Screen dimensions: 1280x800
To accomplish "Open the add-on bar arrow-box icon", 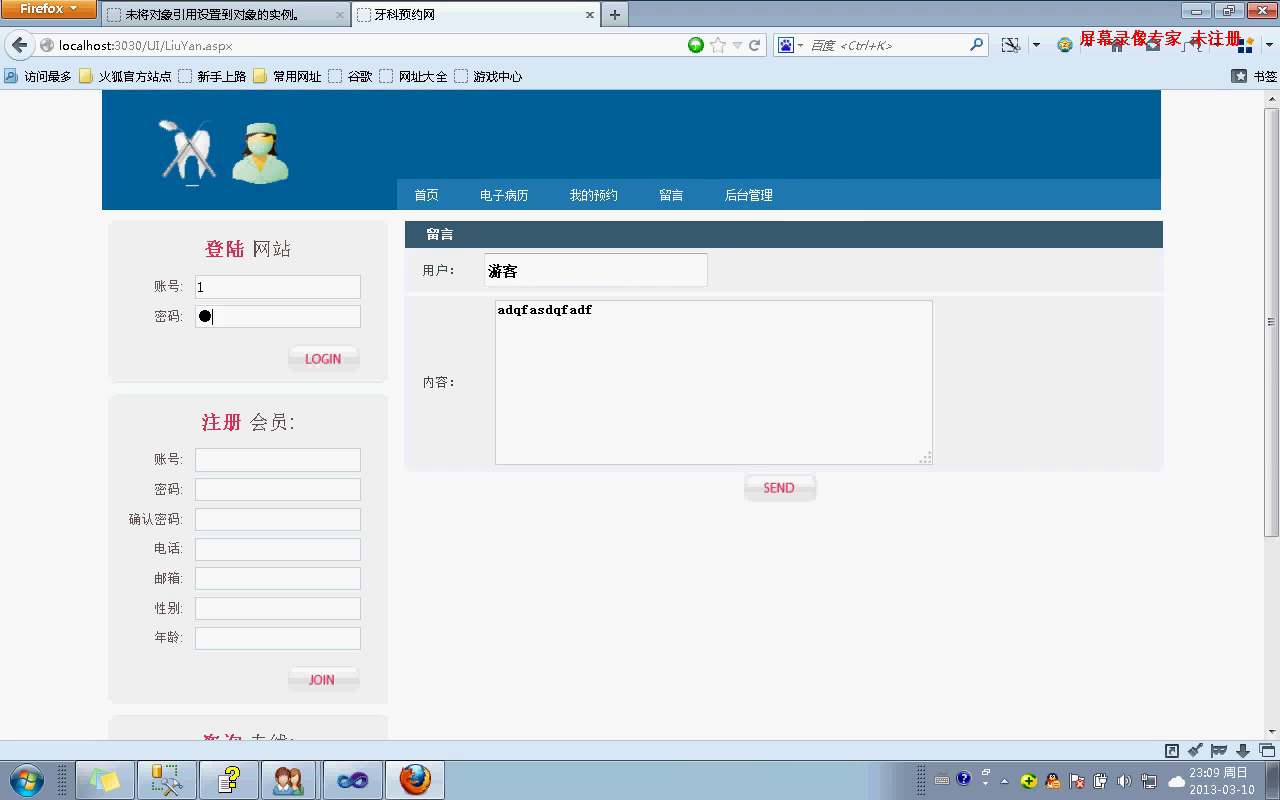I will point(1172,750).
